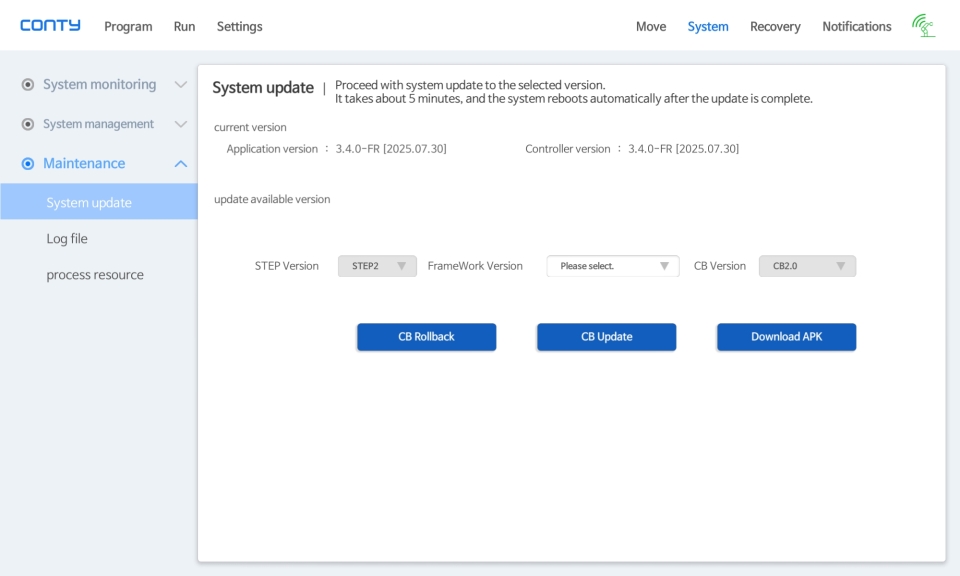
Task: Expand the System monitoring section chevron
Action: (181, 84)
